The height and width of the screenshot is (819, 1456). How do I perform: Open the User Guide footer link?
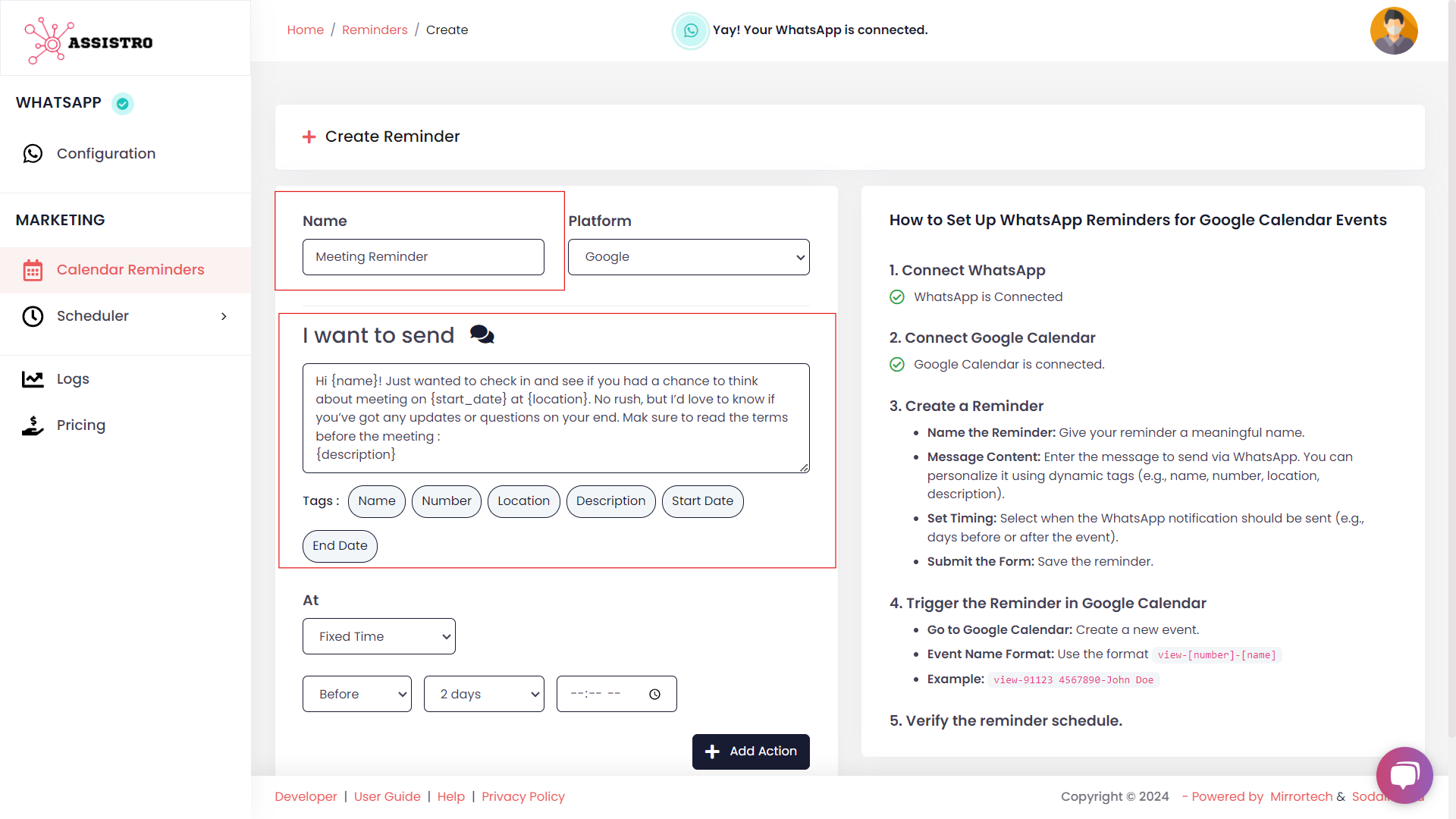click(387, 797)
